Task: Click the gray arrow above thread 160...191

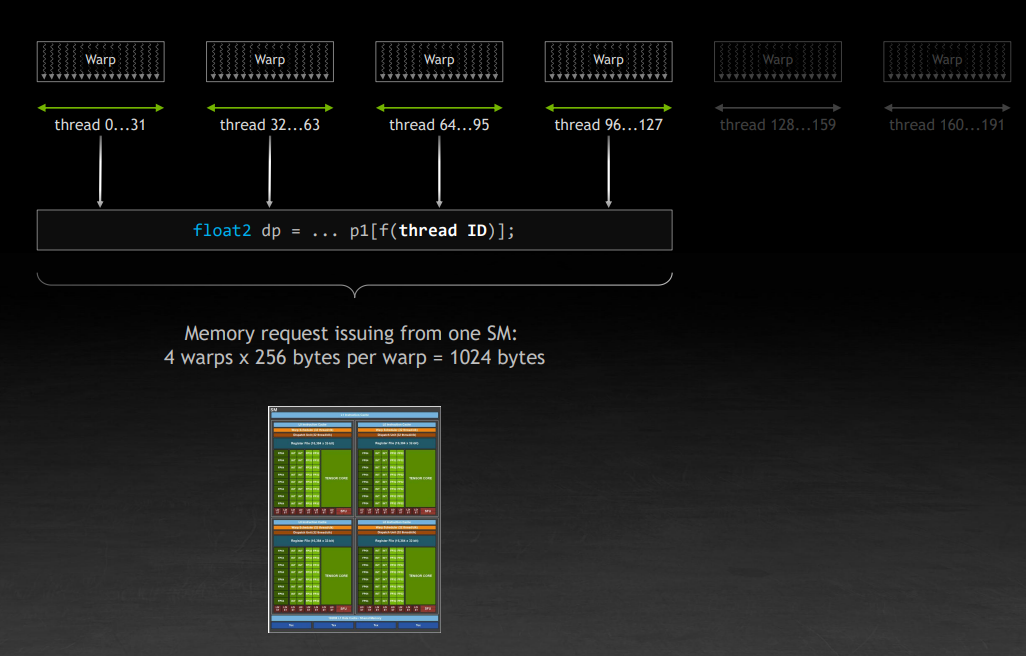Action: point(947,108)
